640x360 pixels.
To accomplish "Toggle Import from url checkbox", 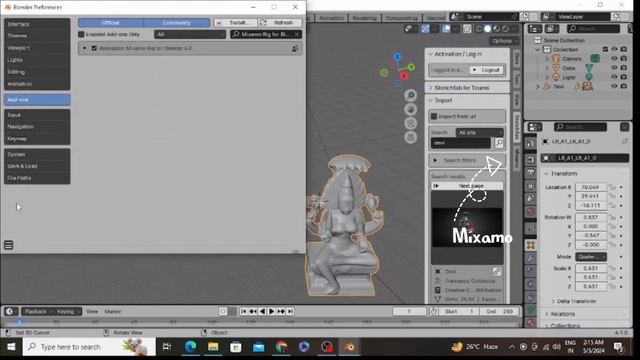I will [434, 116].
